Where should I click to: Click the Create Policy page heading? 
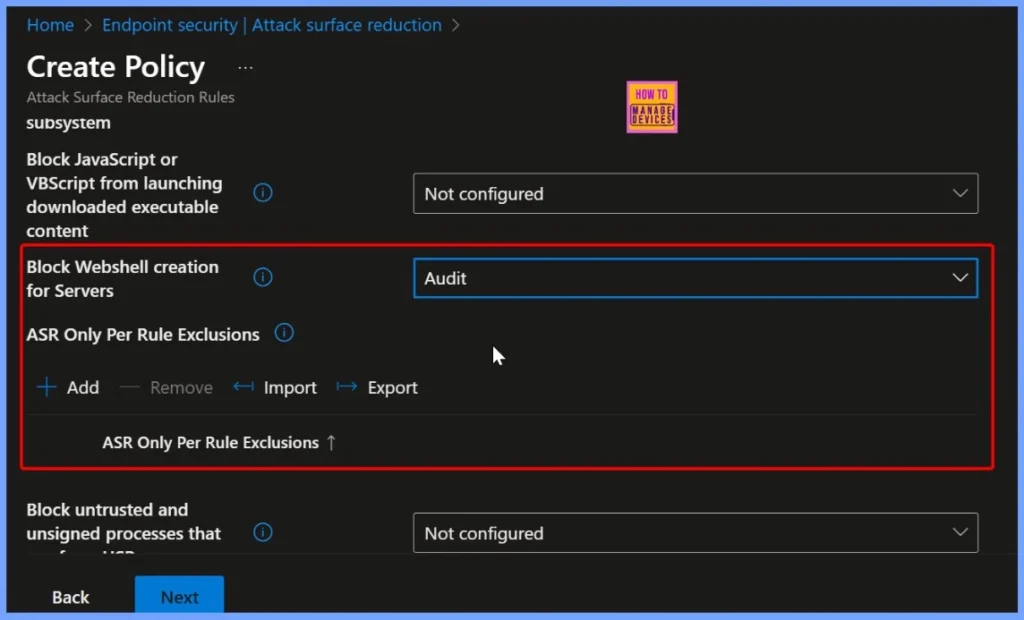click(x=115, y=67)
